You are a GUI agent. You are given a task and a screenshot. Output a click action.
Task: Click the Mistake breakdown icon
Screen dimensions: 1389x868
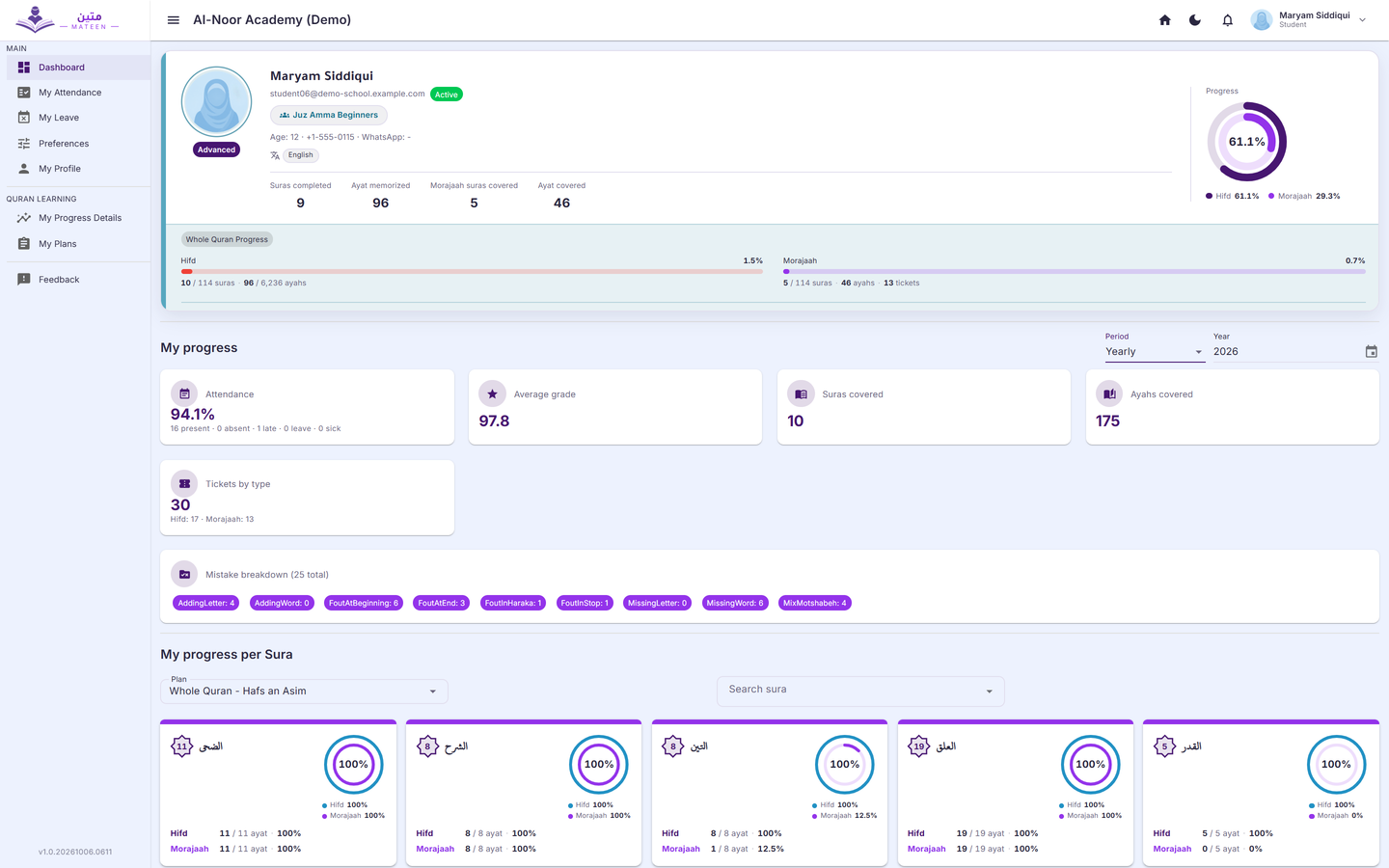[184, 574]
